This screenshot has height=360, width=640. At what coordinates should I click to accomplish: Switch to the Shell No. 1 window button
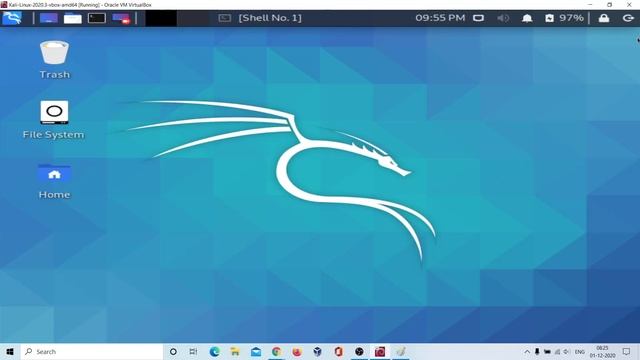[260, 18]
